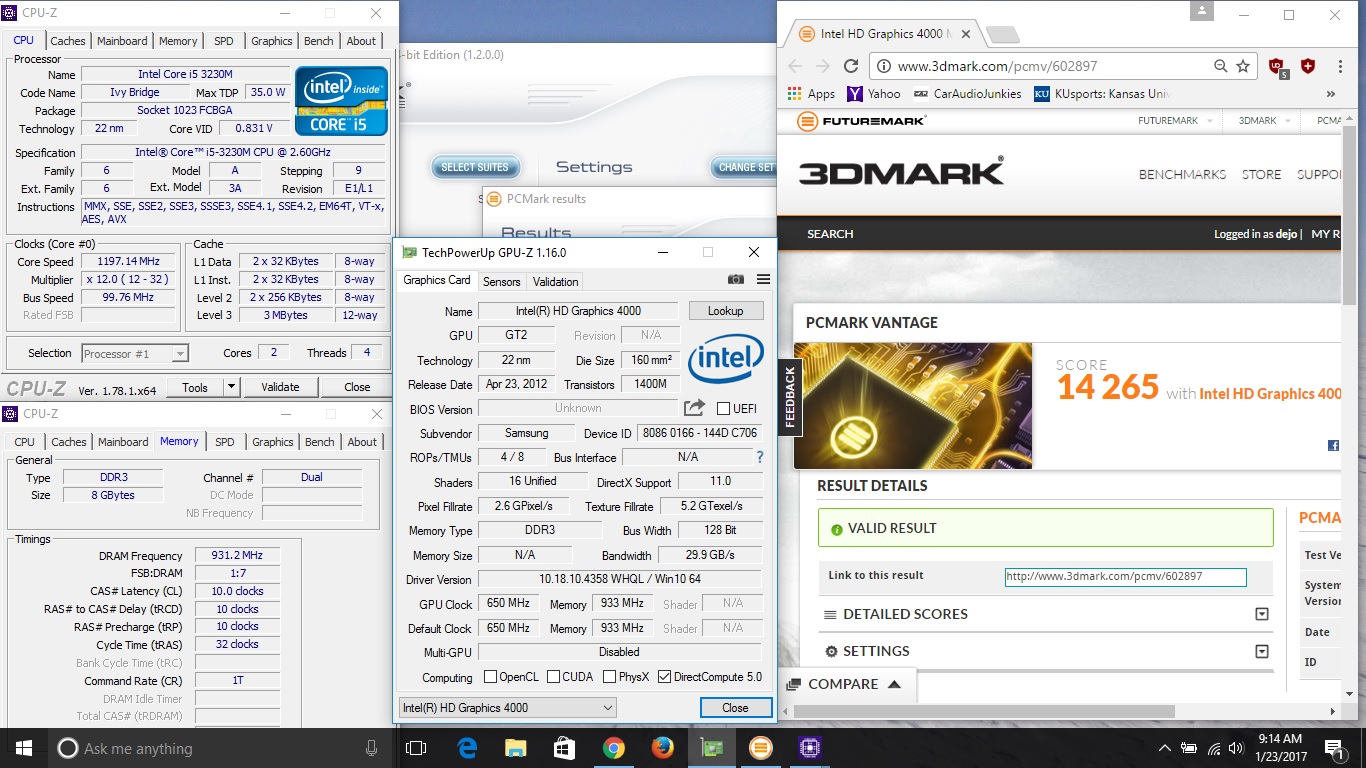Click uBlock Origin extension icon
The height and width of the screenshot is (768, 1366).
click(1278, 67)
